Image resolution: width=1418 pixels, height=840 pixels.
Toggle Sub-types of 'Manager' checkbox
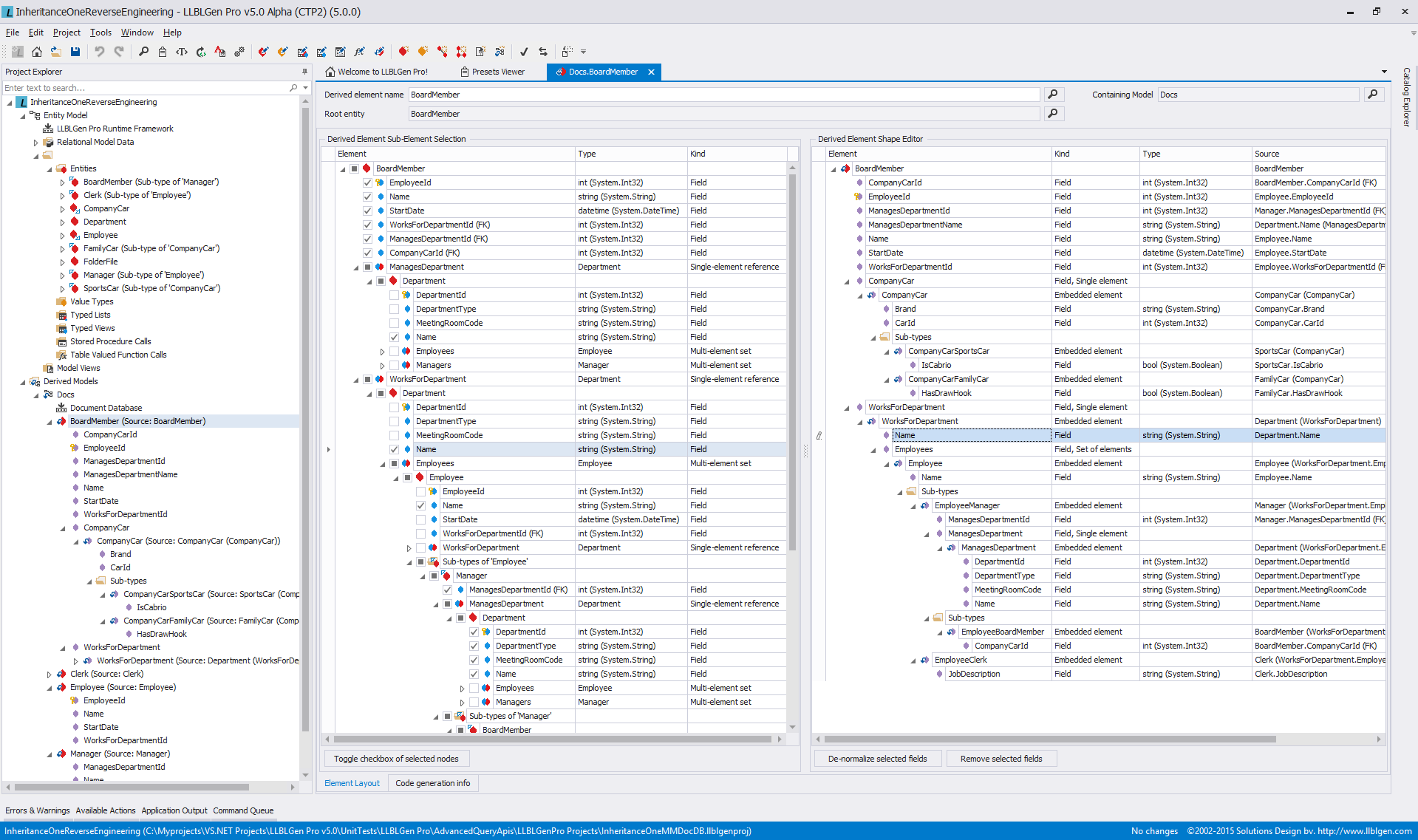click(447, 716)
